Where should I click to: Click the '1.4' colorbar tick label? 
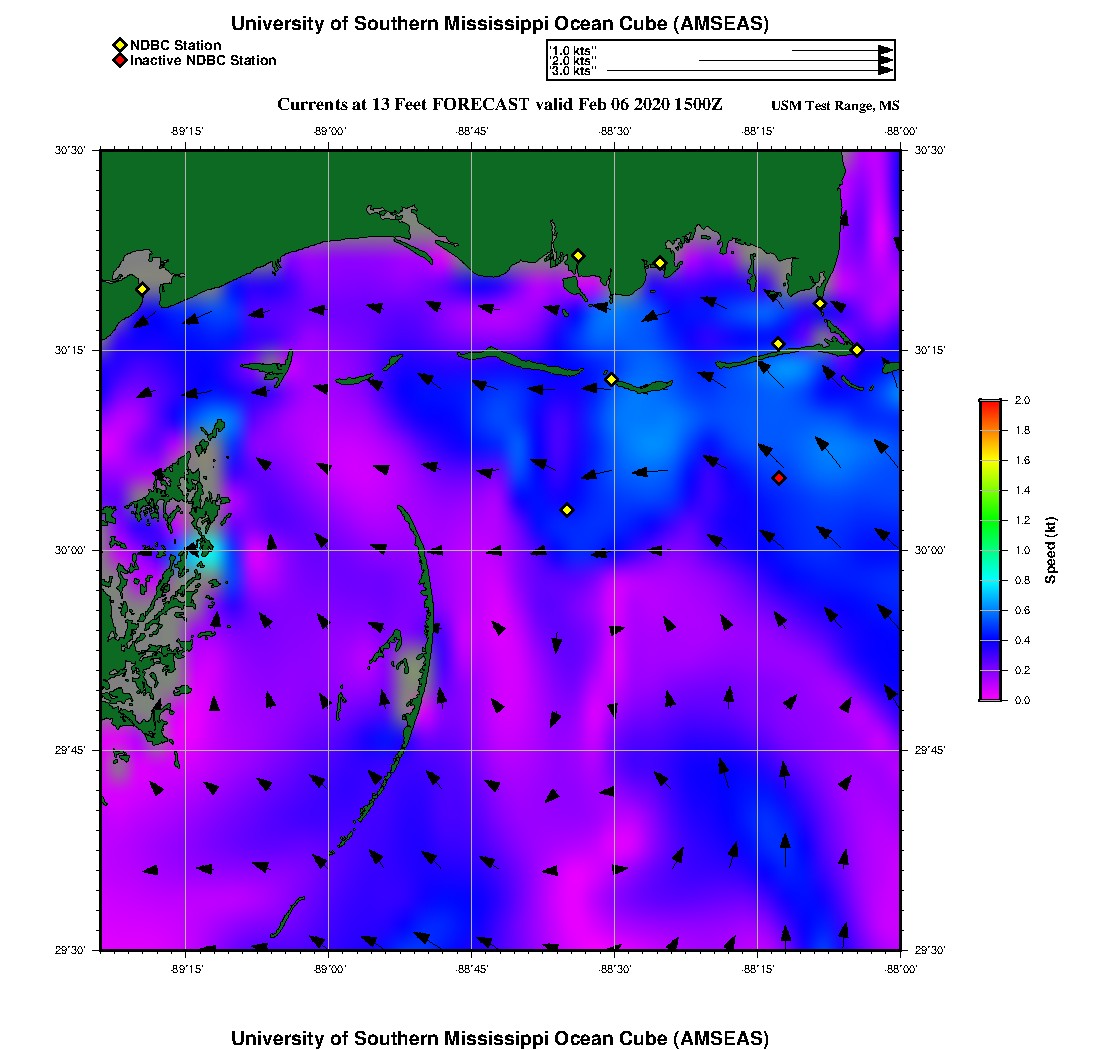pos(1022,490)
